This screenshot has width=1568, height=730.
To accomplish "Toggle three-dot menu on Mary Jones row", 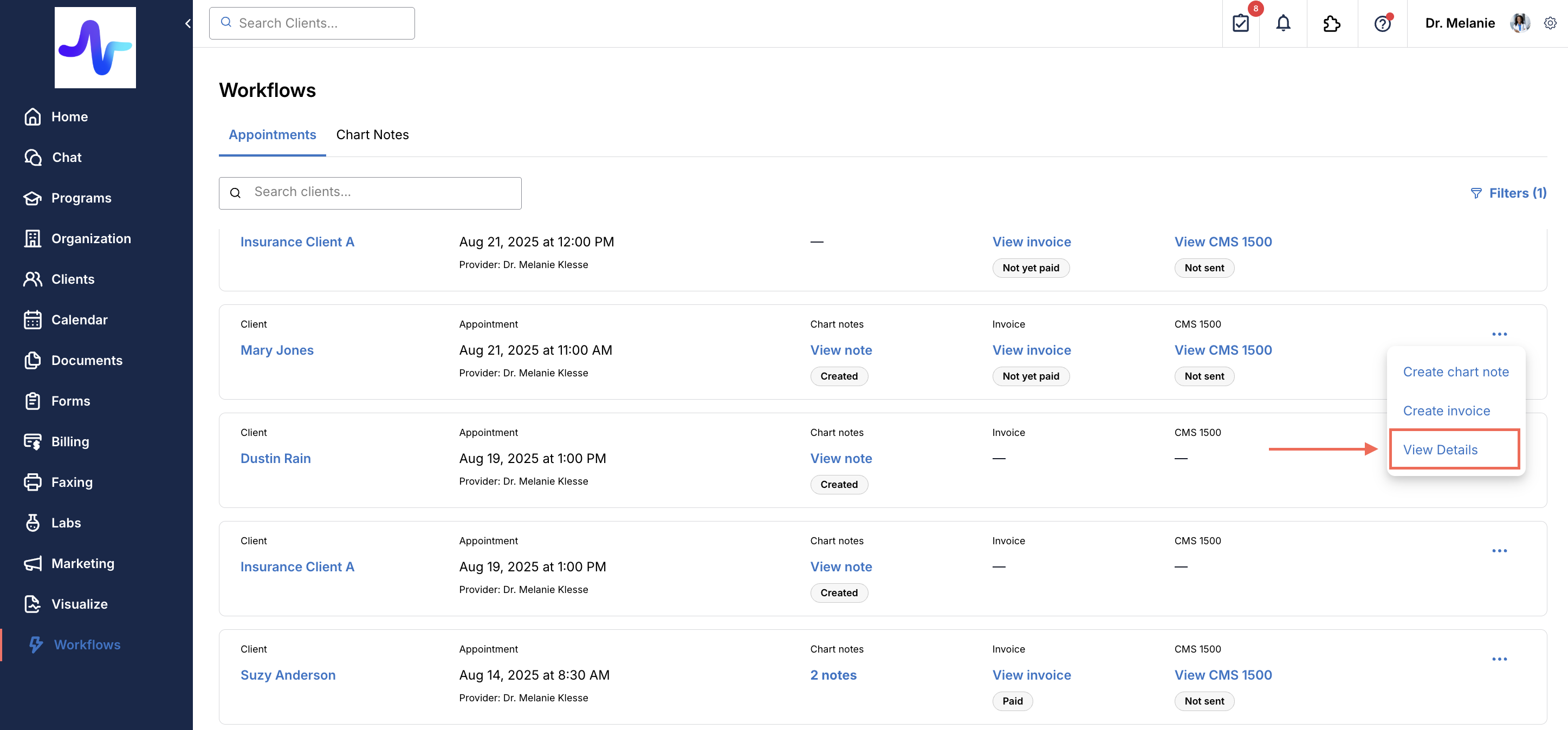I will (x=1499, y=334).
